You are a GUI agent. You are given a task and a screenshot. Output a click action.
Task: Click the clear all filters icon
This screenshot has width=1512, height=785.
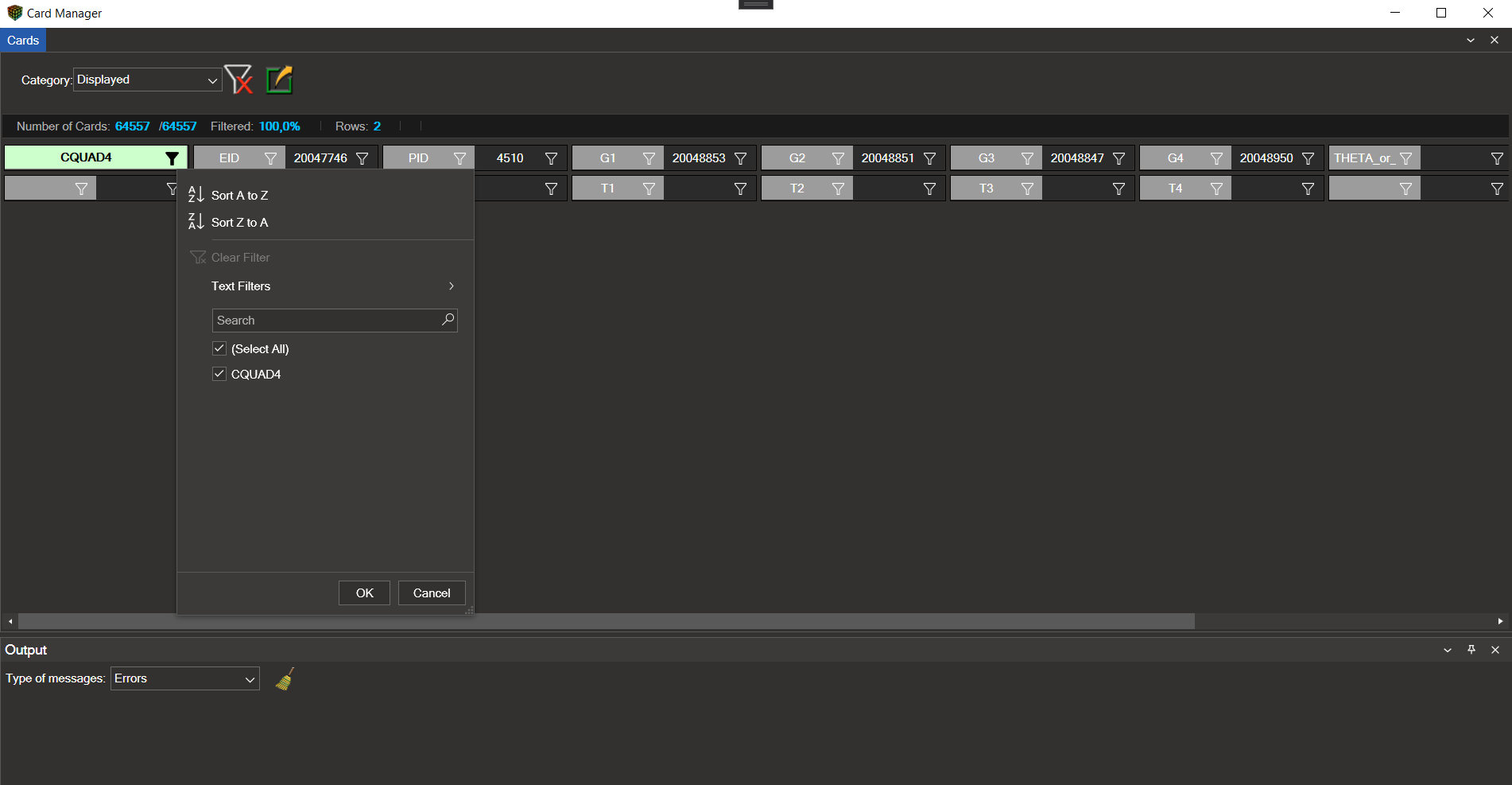(x=238, y=80)
